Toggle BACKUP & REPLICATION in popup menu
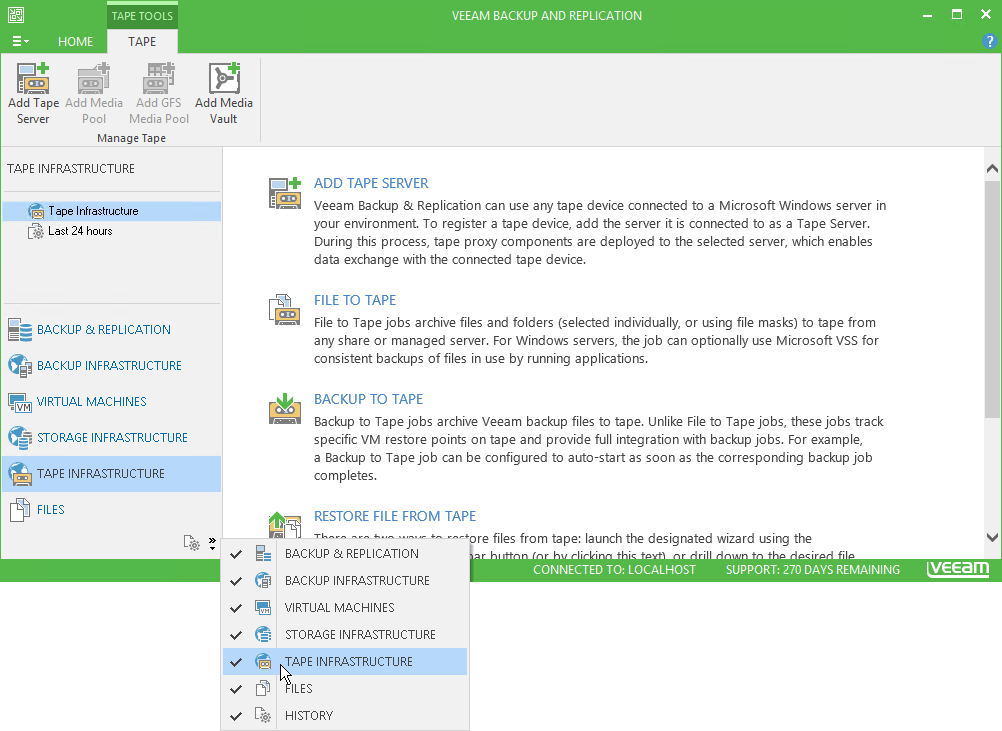Screen dimensions: 1002x731 coord(345,554)
